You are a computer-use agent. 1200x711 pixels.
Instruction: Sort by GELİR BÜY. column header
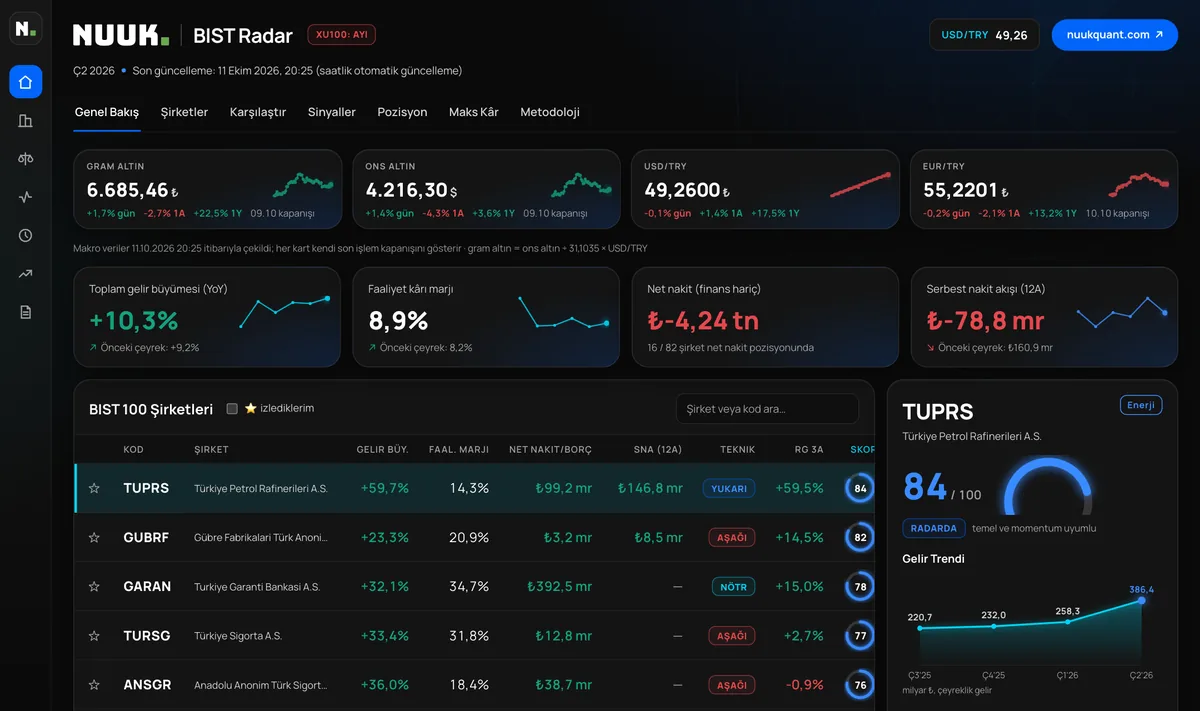click(383, 450)
